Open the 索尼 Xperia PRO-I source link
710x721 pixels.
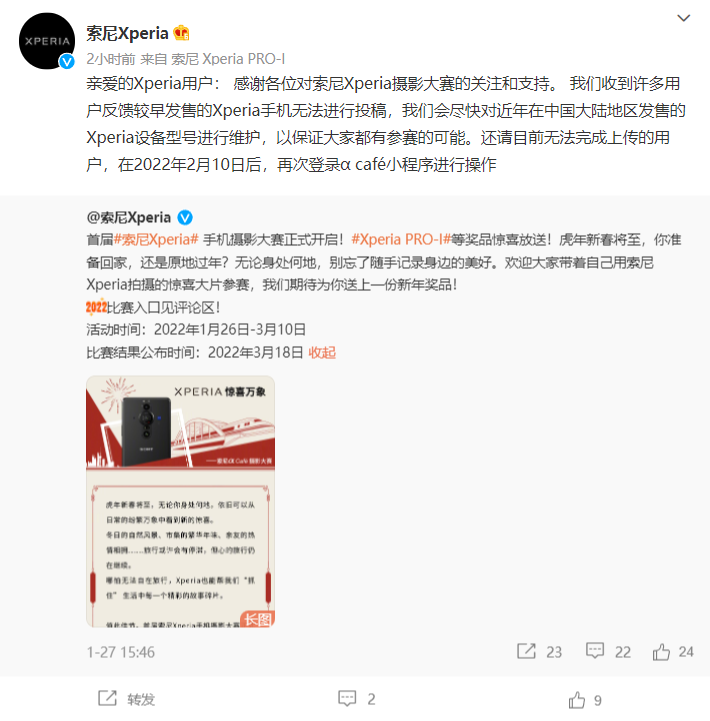[x=228, y=59]
